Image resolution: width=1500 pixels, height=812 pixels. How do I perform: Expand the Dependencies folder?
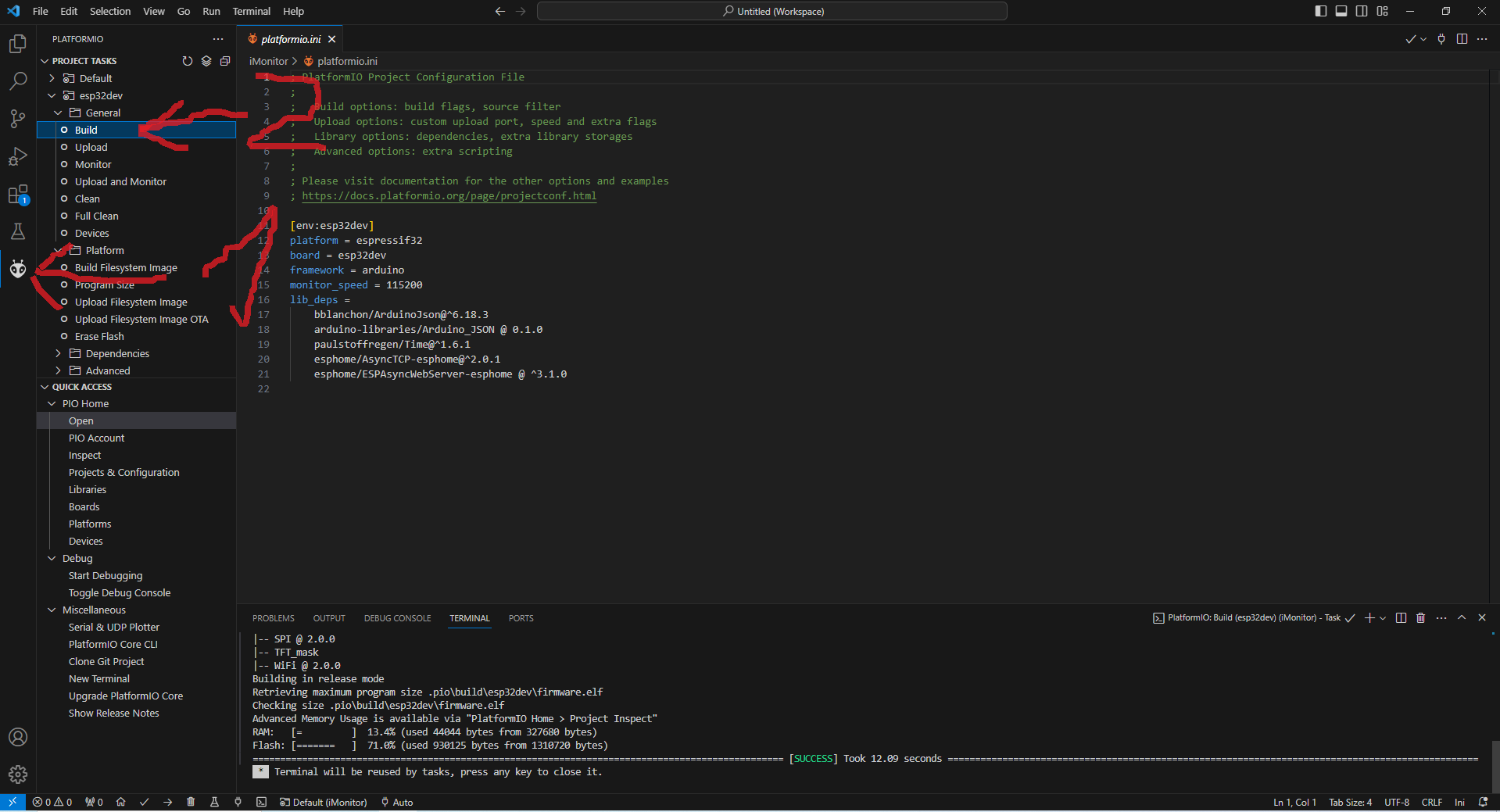(x=58, y=353)
